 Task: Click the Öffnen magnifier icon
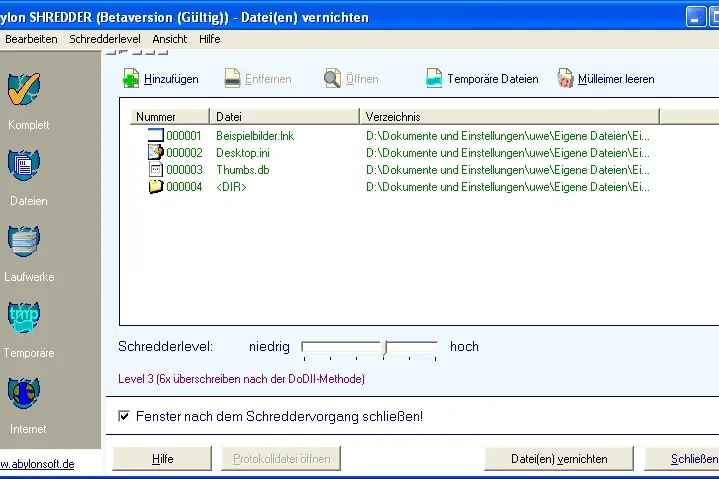[x=332, y=78]
